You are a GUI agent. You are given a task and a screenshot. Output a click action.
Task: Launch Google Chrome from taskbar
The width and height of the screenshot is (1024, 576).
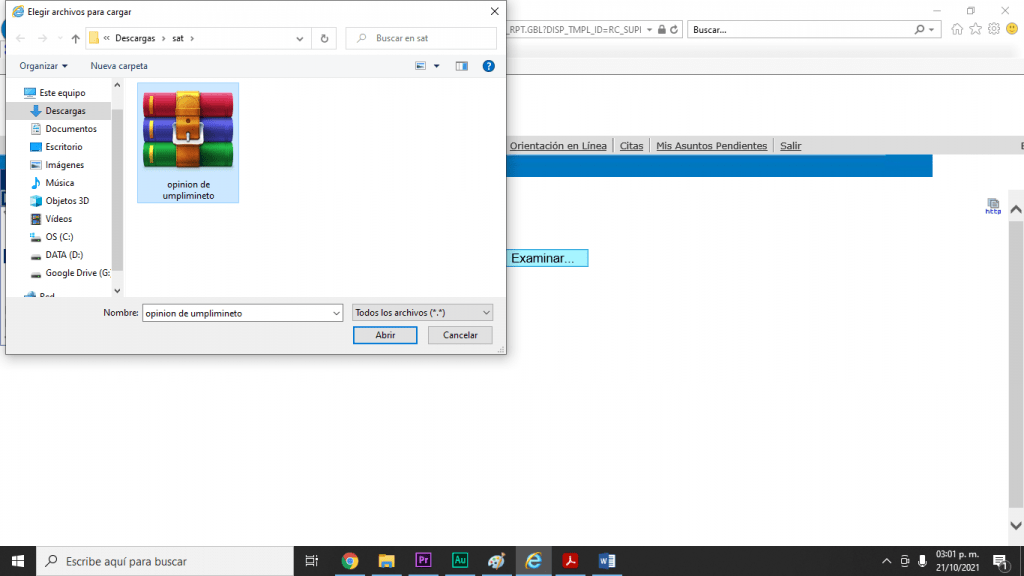[349, 561]
